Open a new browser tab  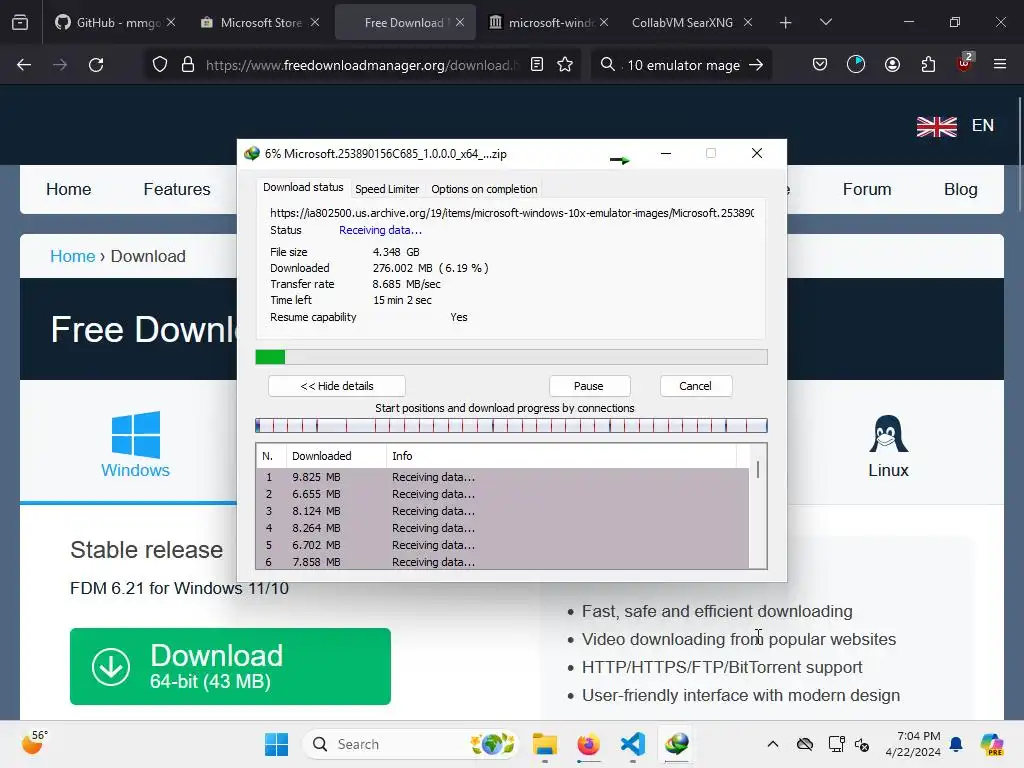[786, 23]
